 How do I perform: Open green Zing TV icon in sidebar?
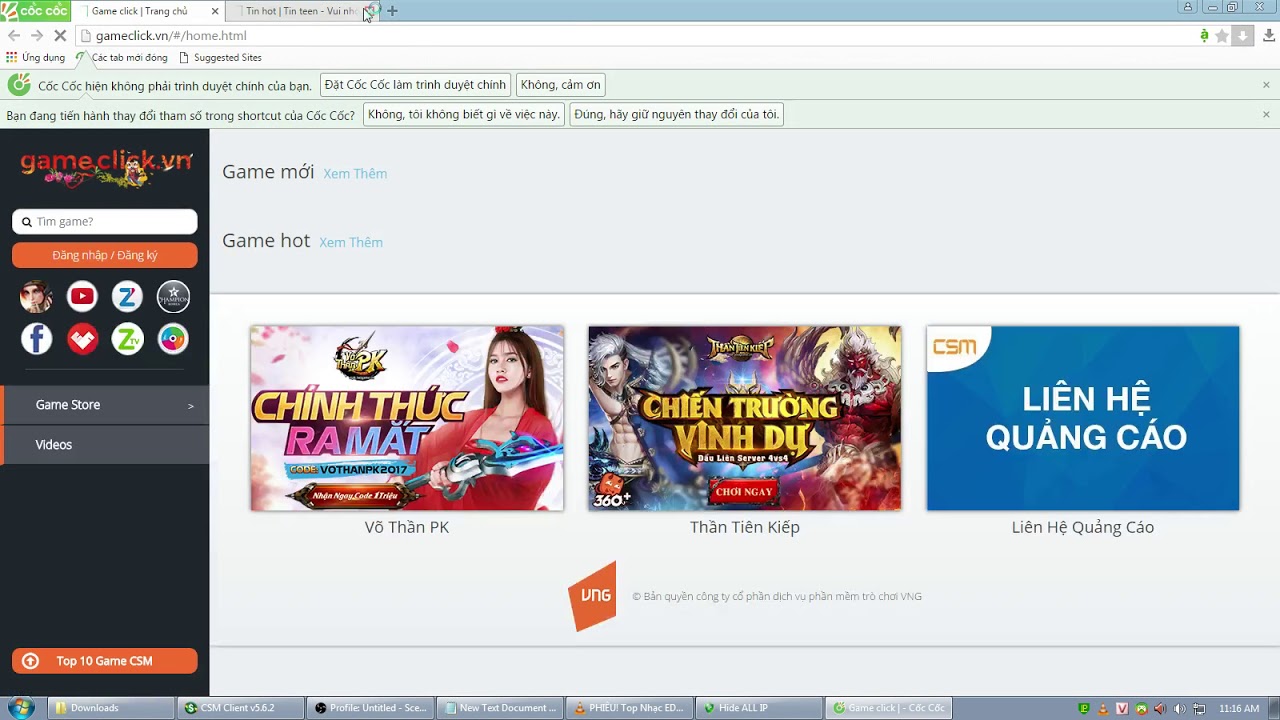127,339
